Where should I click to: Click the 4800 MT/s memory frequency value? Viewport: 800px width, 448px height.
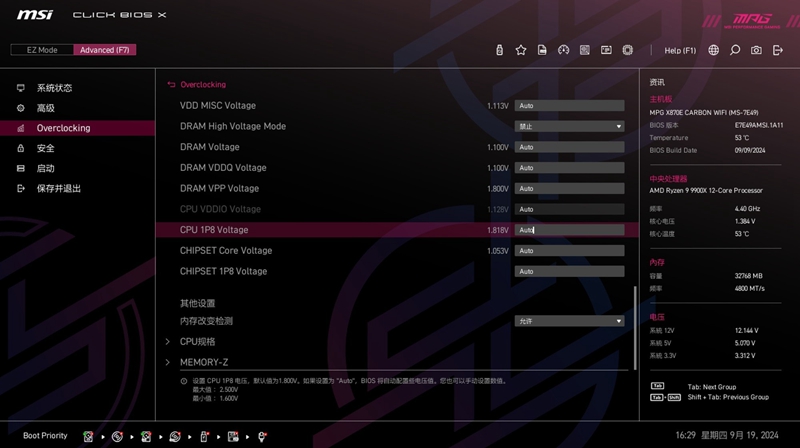749,288
